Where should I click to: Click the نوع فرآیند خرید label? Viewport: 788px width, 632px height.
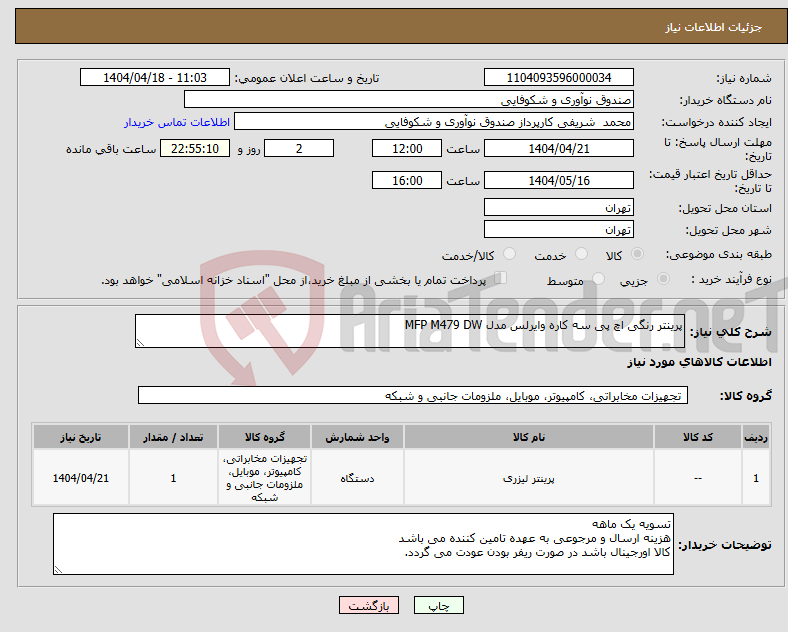[731, 279]
